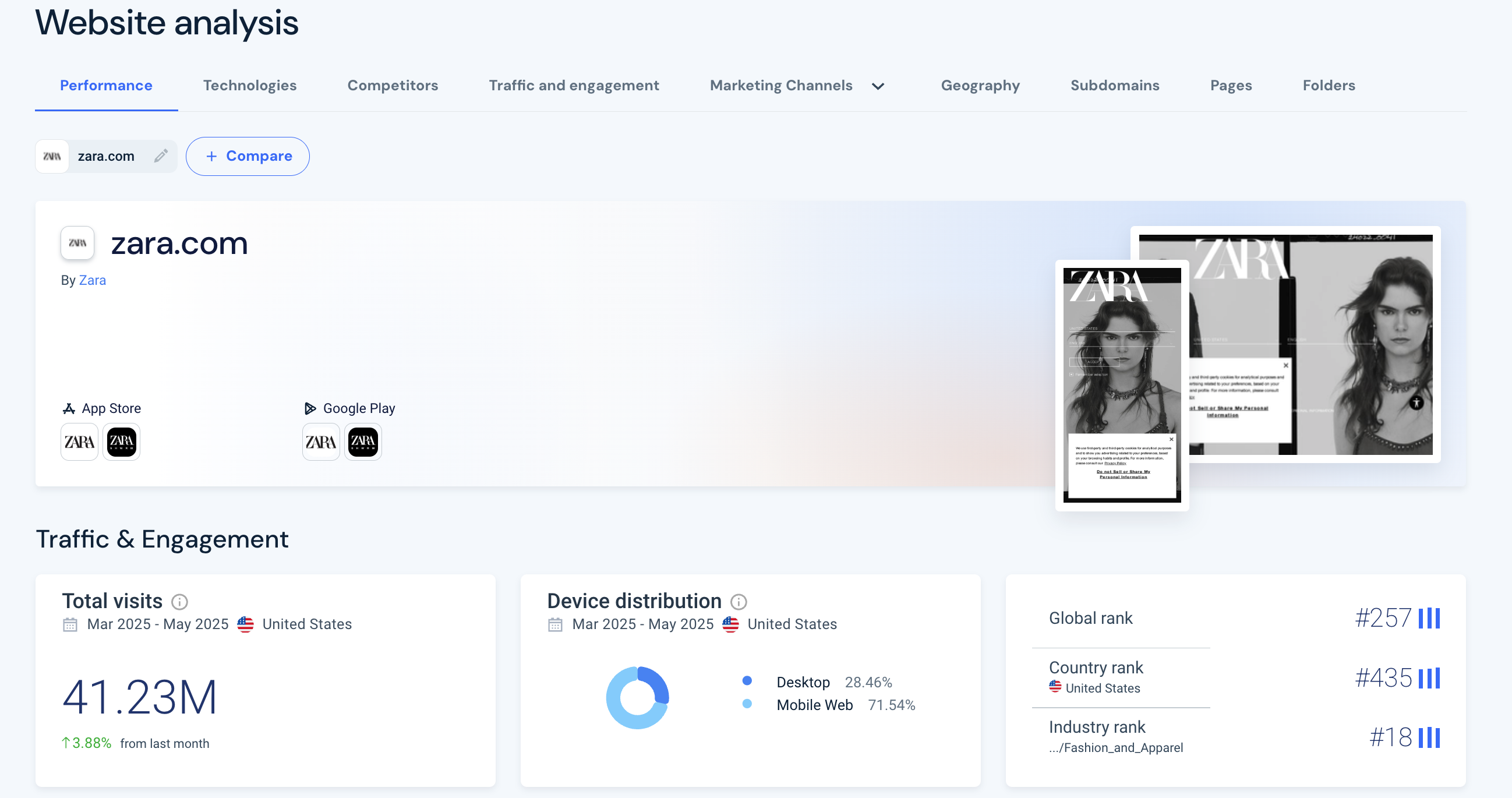The width and height of the screenshot is (1512, 798).
Task: Click the 41.23M total visits value
Action: [x=140, y=697]
